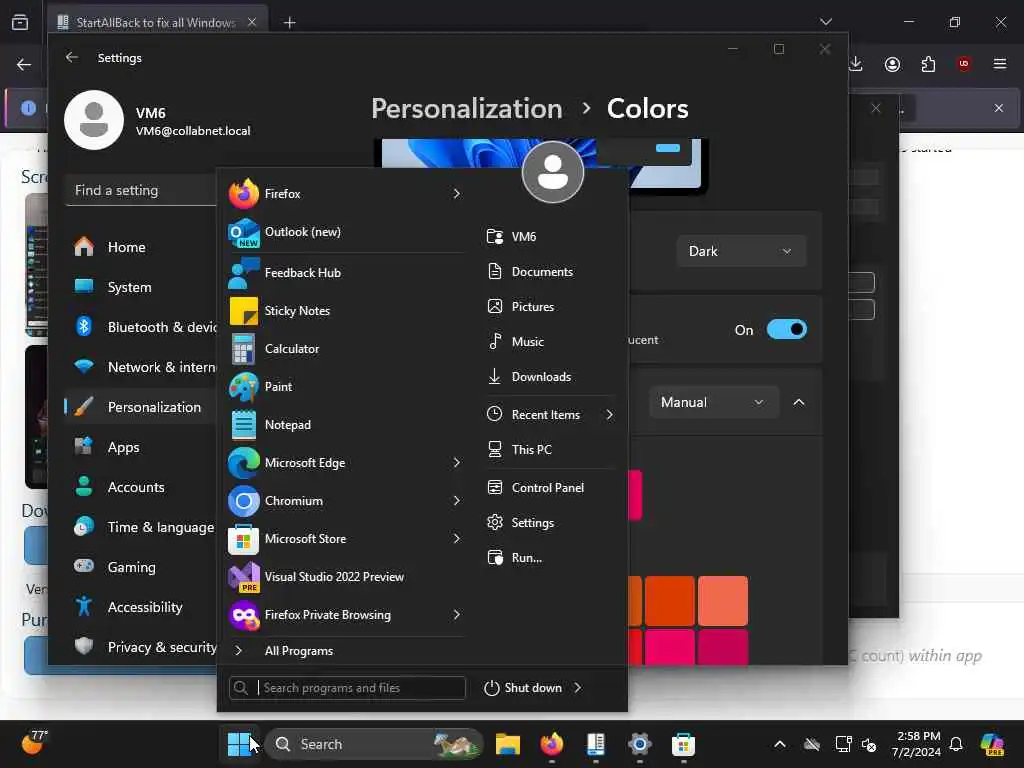Click Settings back arrow button
This screenshot has width=1024, height=768.
pos(72,57)
